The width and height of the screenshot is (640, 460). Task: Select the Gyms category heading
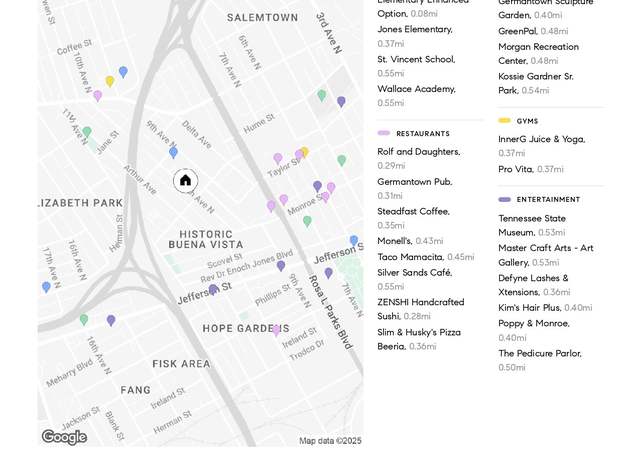[527, 121]
